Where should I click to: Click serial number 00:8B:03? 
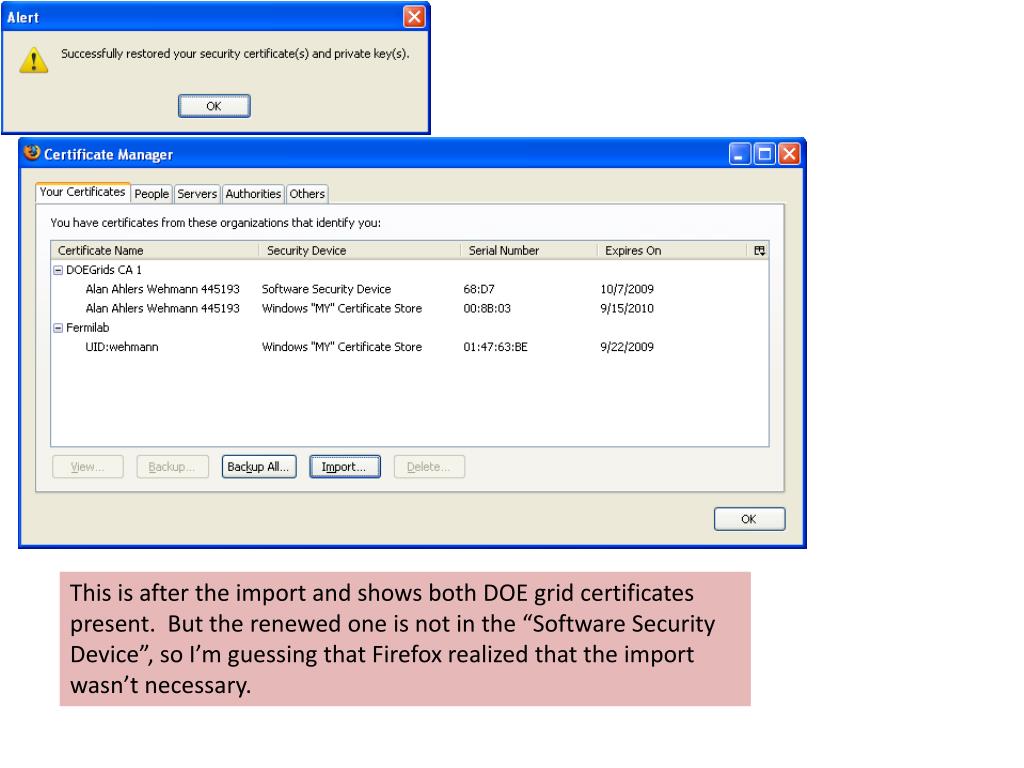coord(487,308)
